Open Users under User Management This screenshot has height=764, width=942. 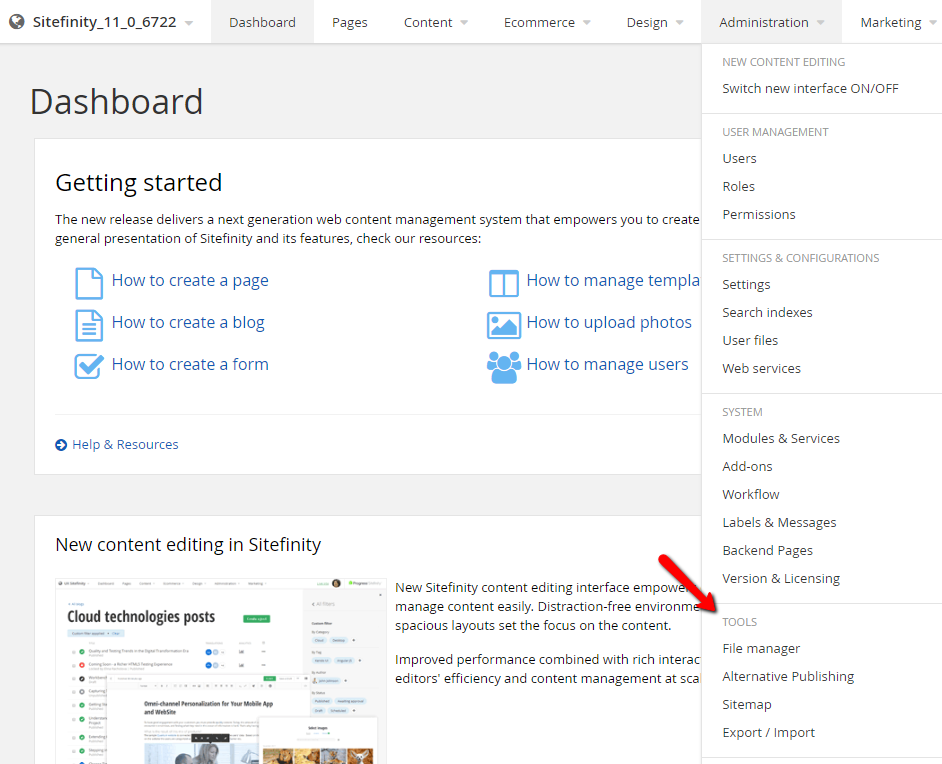click(x=739, y=158)
